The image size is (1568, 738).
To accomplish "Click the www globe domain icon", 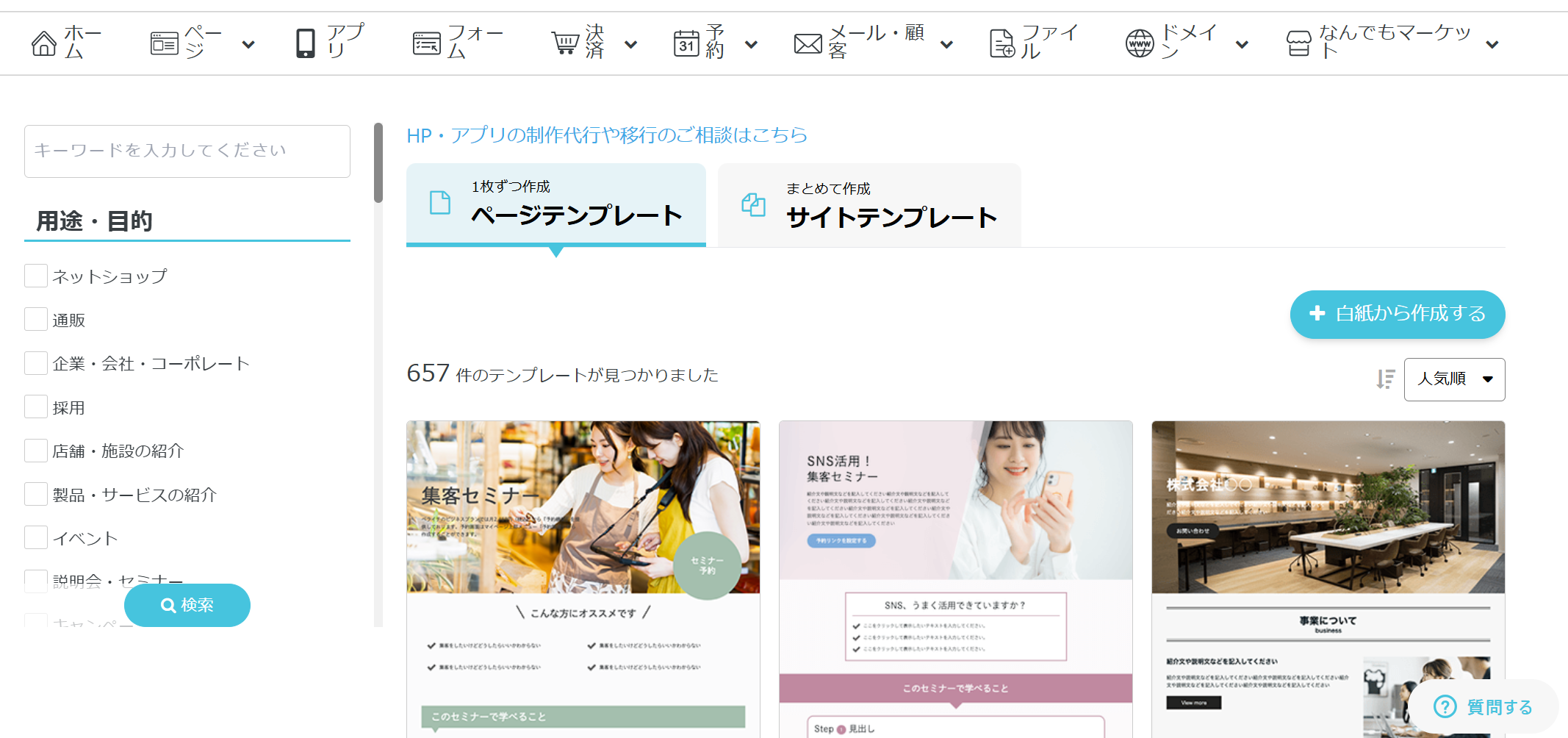I will tap(1140, 43).
